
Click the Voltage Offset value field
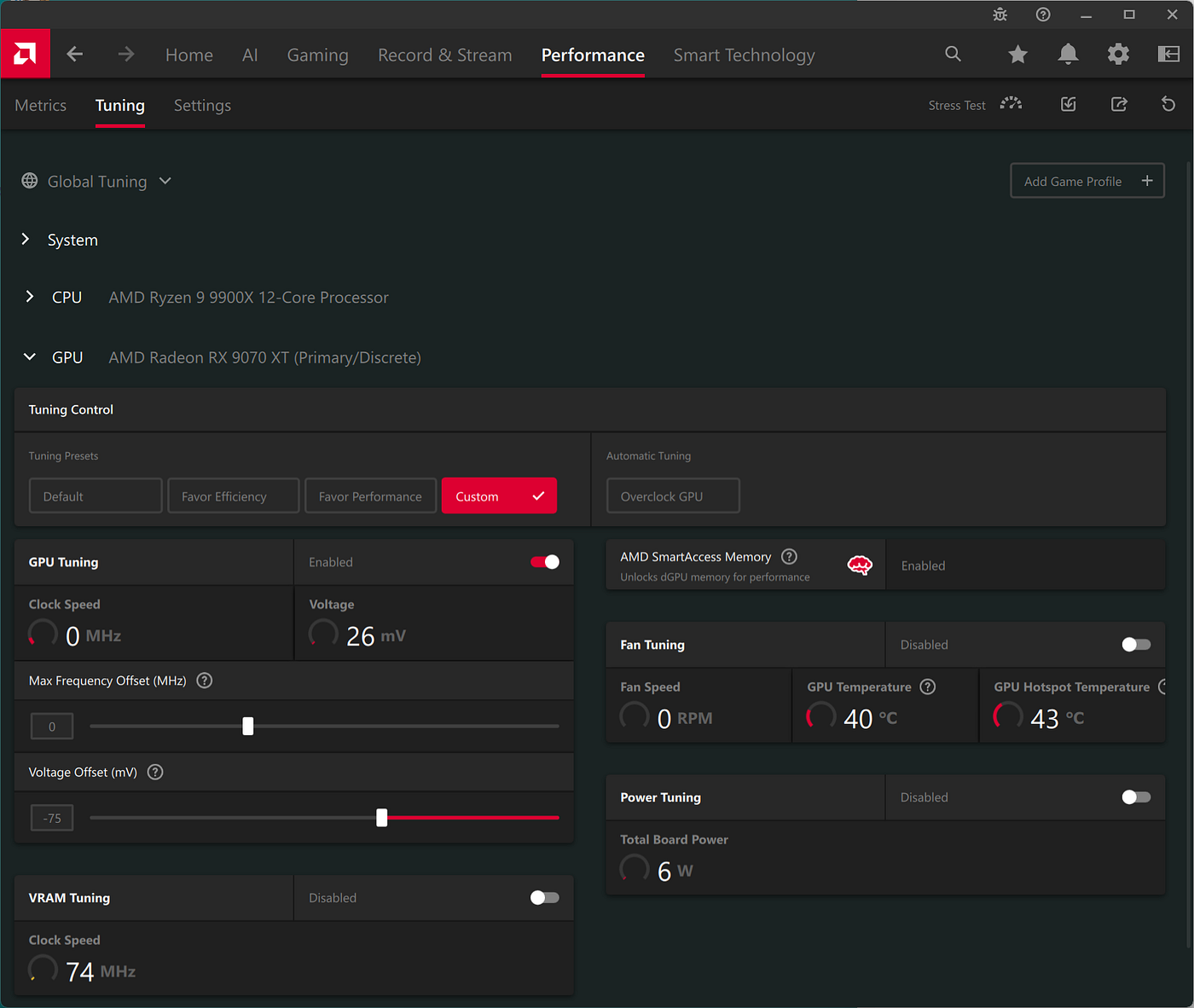[x=52, y=818]
